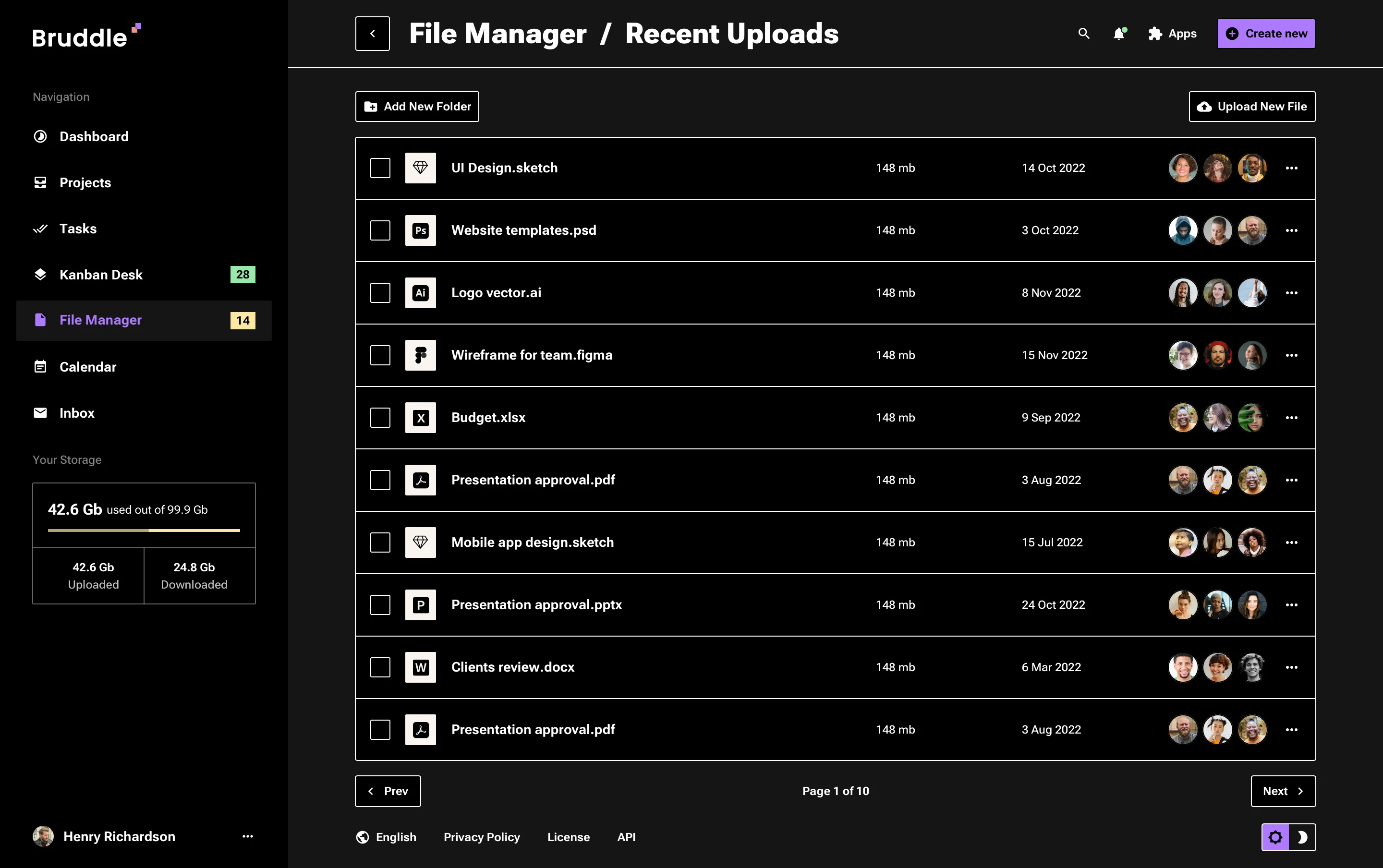Click the storage usage progress bar
Image resolution: width=1383 pixels, height=868 pixels.
click(144, 531)
